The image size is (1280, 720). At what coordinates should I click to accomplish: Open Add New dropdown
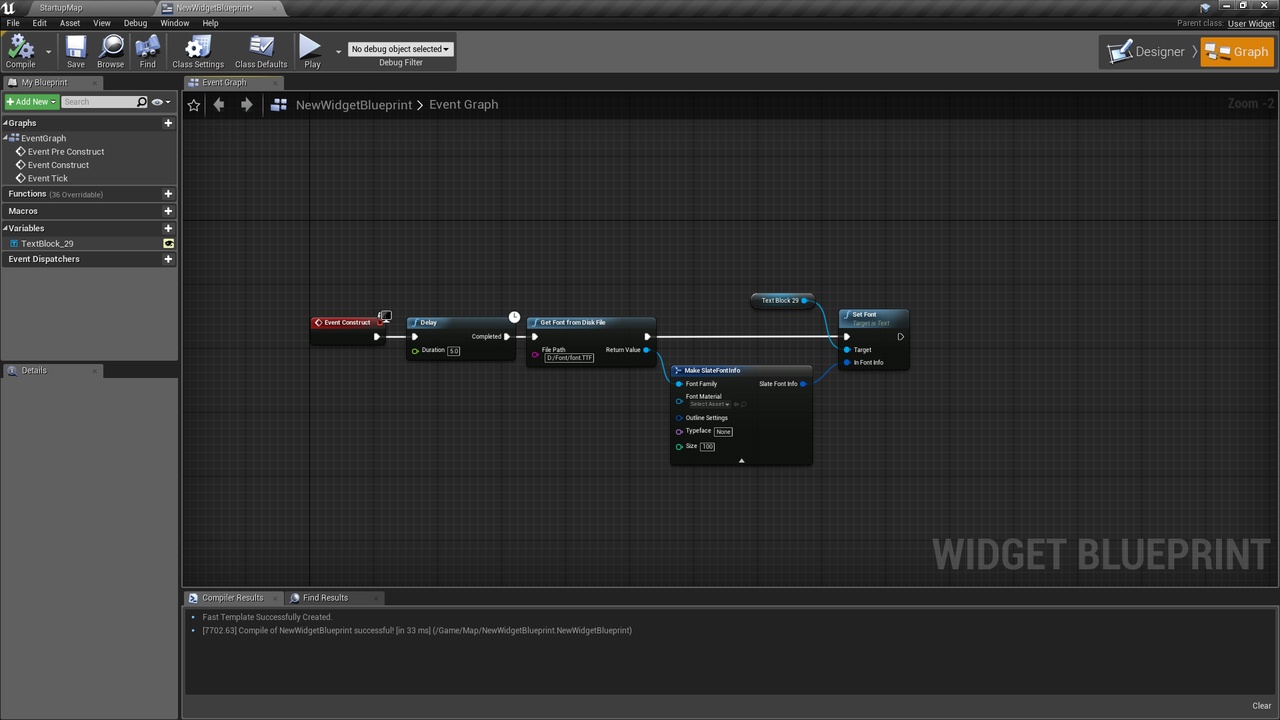(x=31, y=102)
